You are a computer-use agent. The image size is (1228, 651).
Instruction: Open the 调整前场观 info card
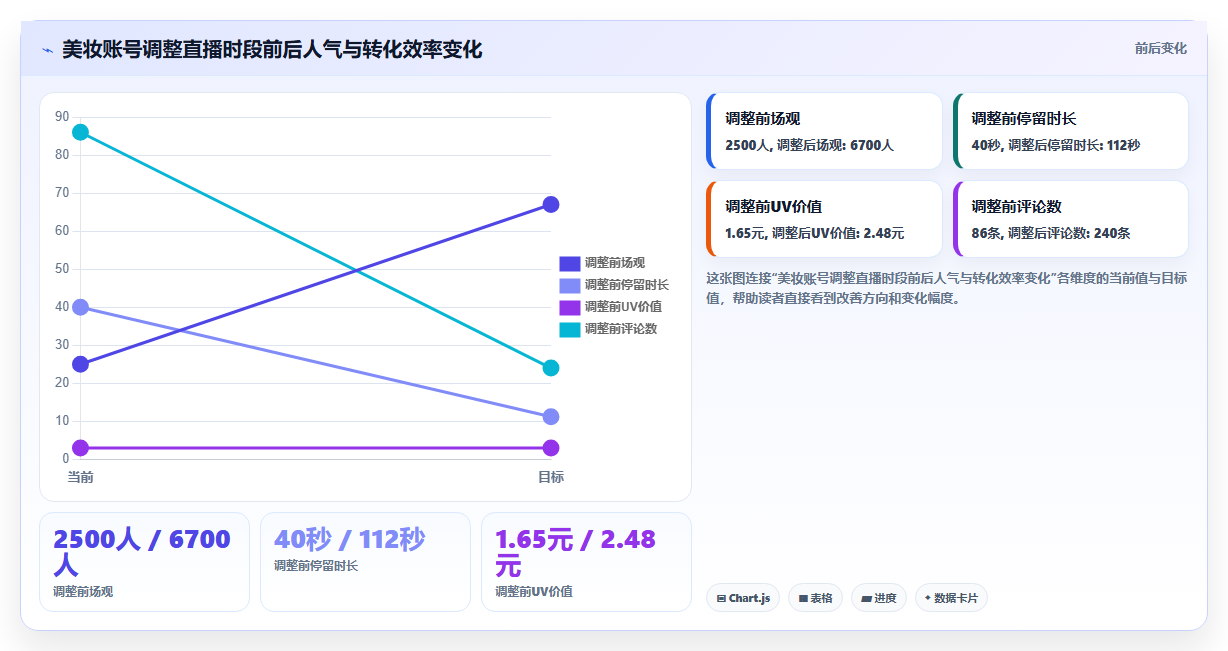pyautogui.click(x=824, y=131)
